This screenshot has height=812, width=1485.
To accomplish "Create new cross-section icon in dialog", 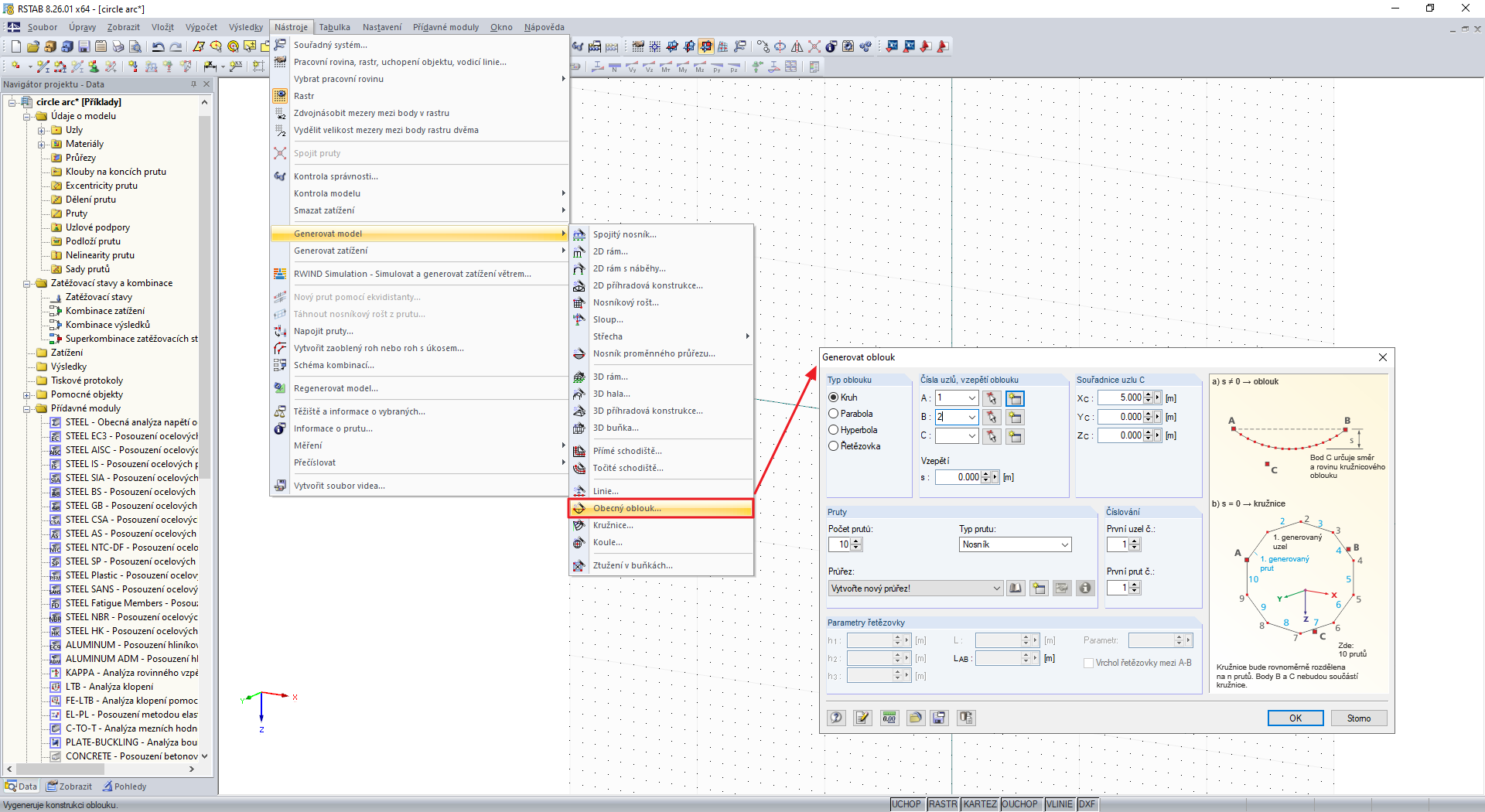I will click(1039, 589).
